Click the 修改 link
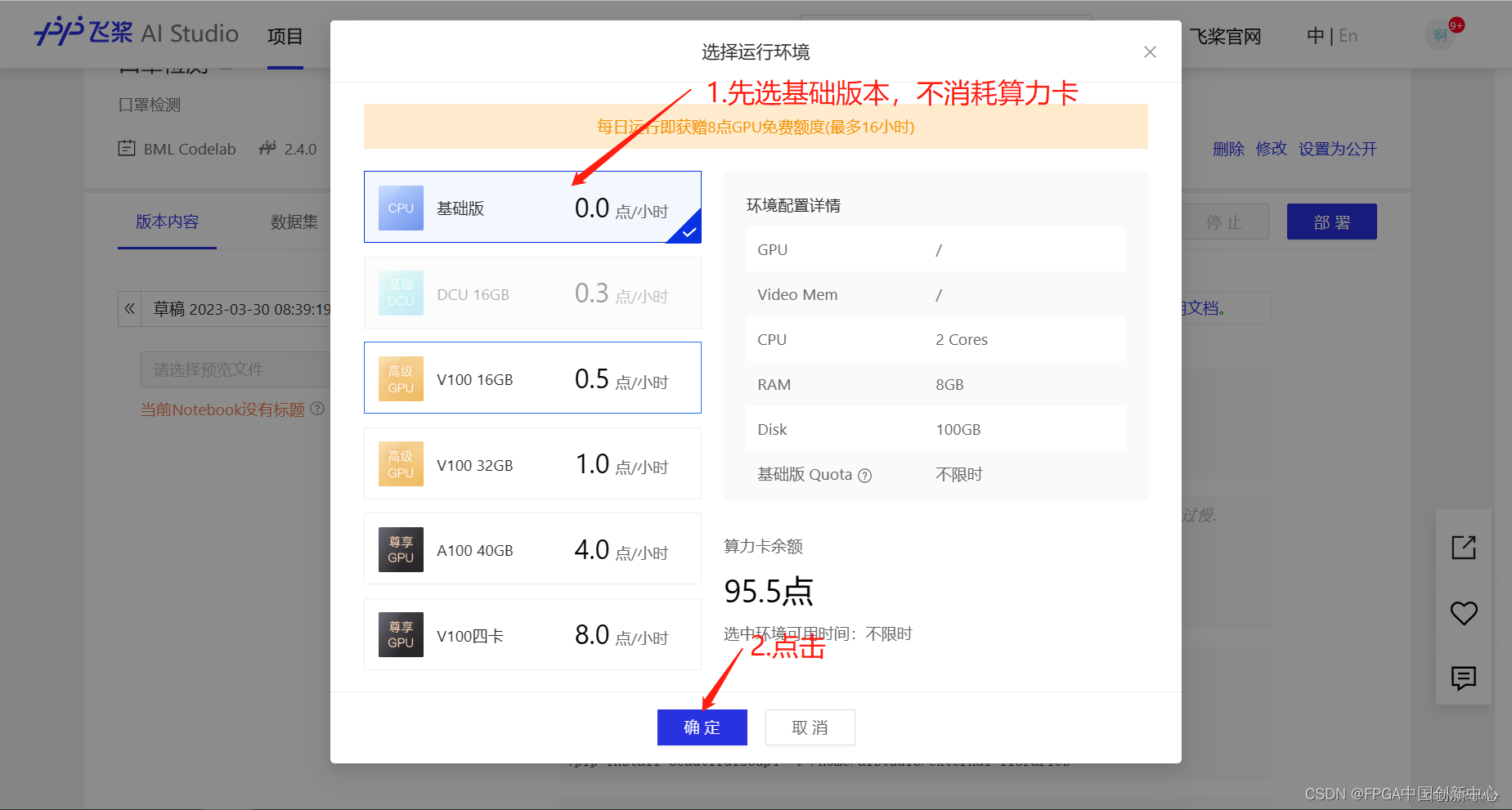Viewport: 1512px width, 810px height. click(x=1272, y=149)
